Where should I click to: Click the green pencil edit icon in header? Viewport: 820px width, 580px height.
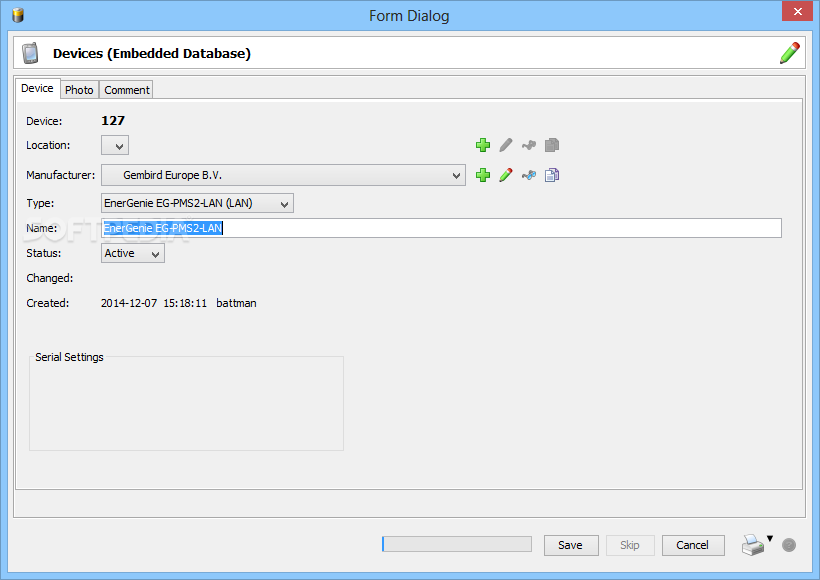pyautogui.click(x=789, y=53)
